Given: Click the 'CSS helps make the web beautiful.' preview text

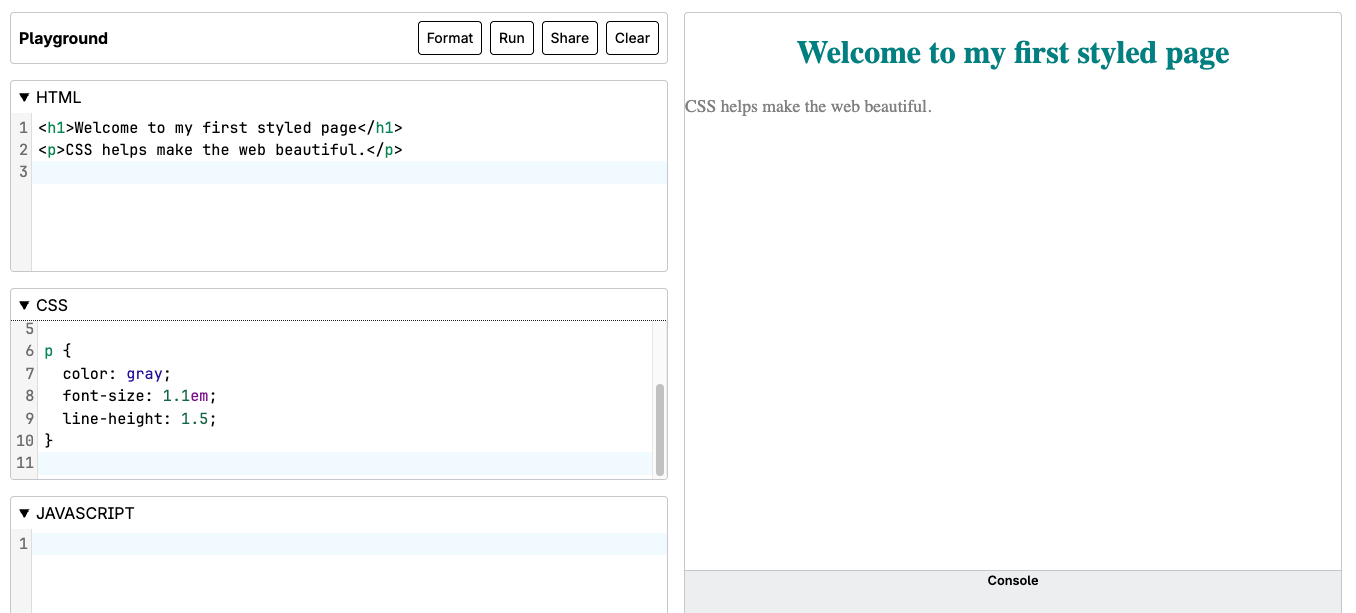Looking at the screenshot, I should 808,106.
